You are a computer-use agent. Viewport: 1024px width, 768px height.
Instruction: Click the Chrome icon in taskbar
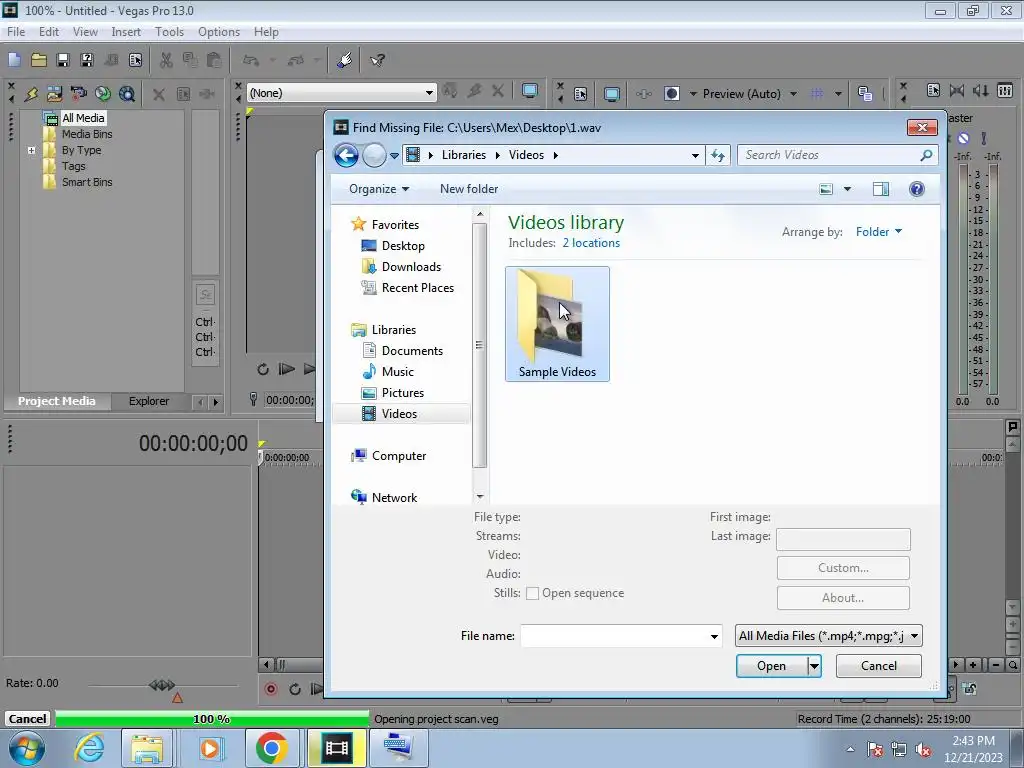(x=272, y=748)
